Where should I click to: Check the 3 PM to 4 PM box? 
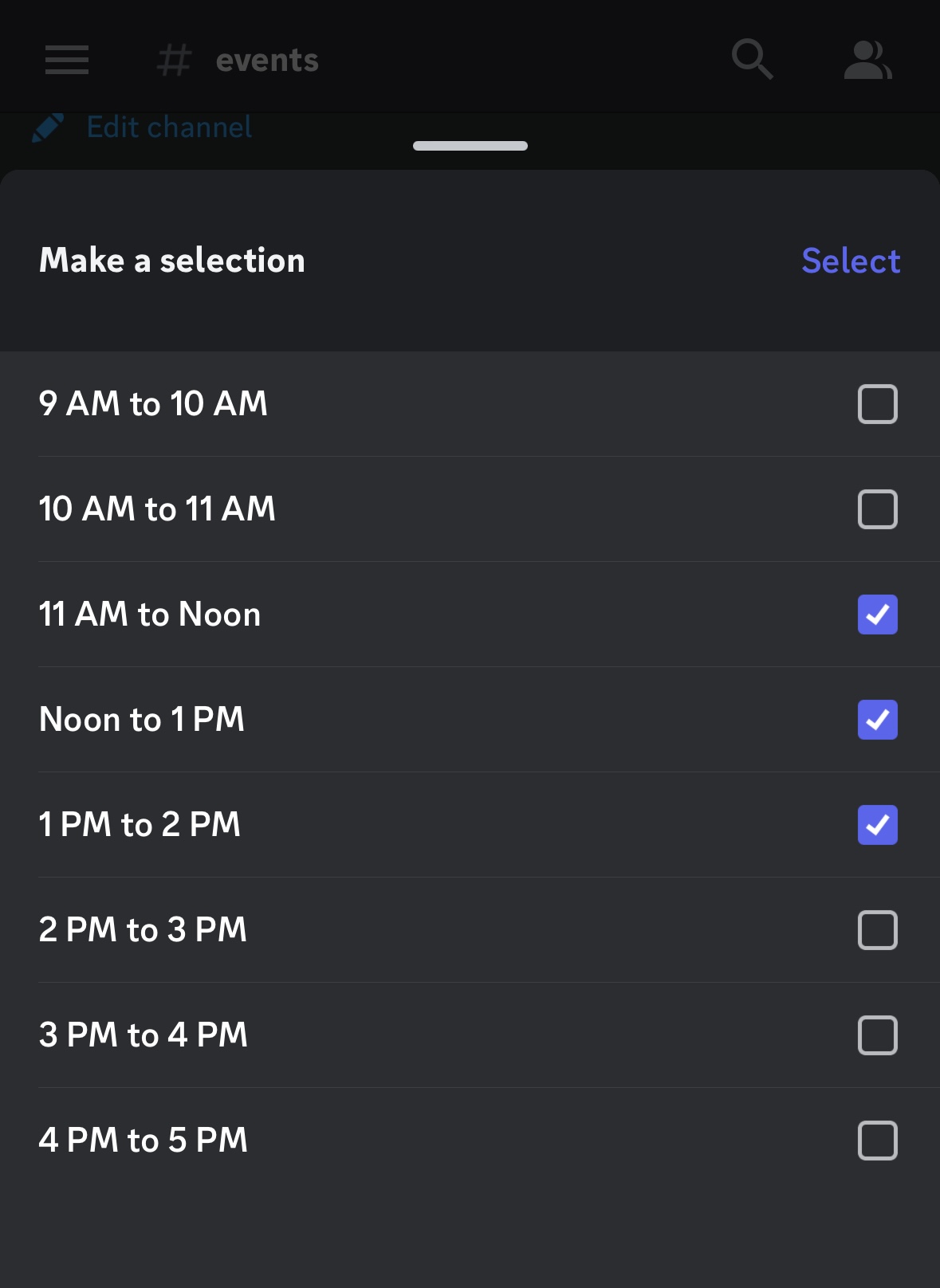point(877,1035)
